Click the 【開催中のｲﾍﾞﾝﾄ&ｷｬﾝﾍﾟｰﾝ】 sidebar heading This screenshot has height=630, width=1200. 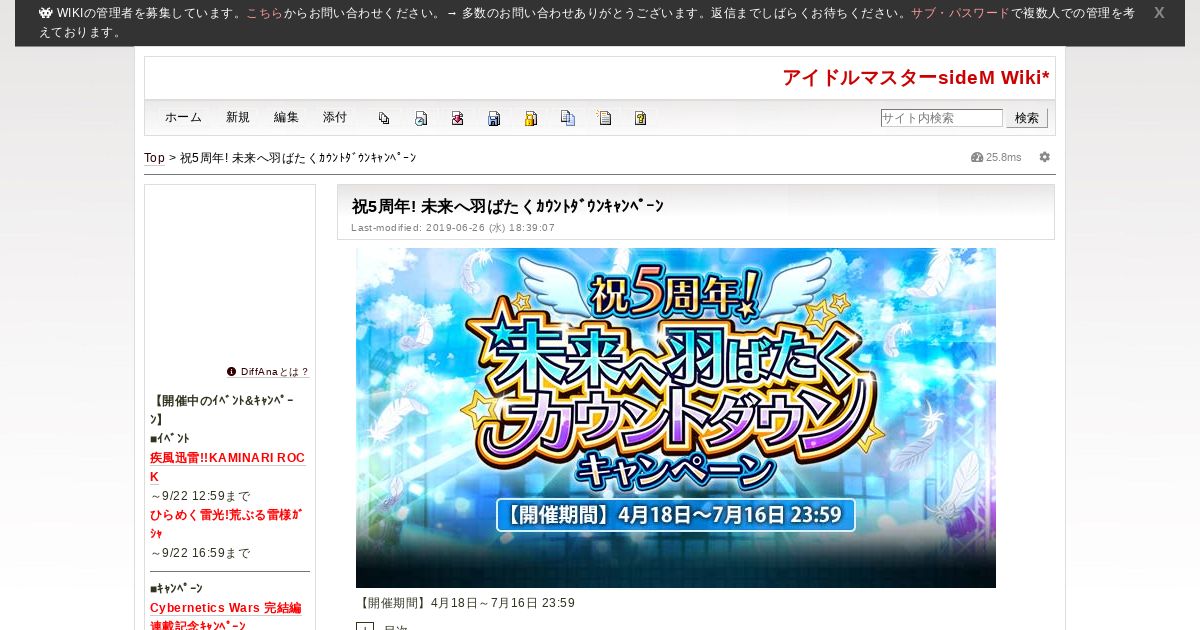click(222, 410)
